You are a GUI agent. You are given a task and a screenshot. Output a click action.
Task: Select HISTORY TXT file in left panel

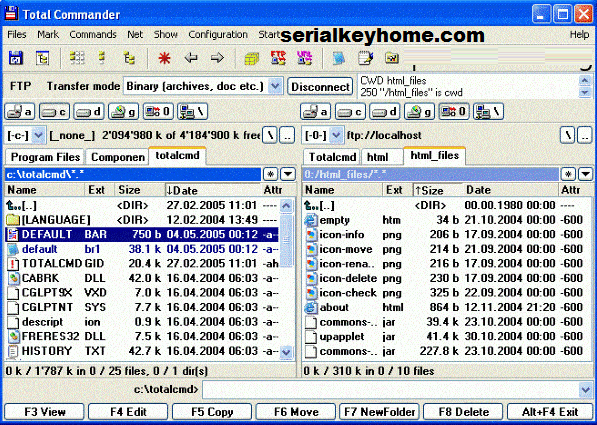click(x=142, y=351)
